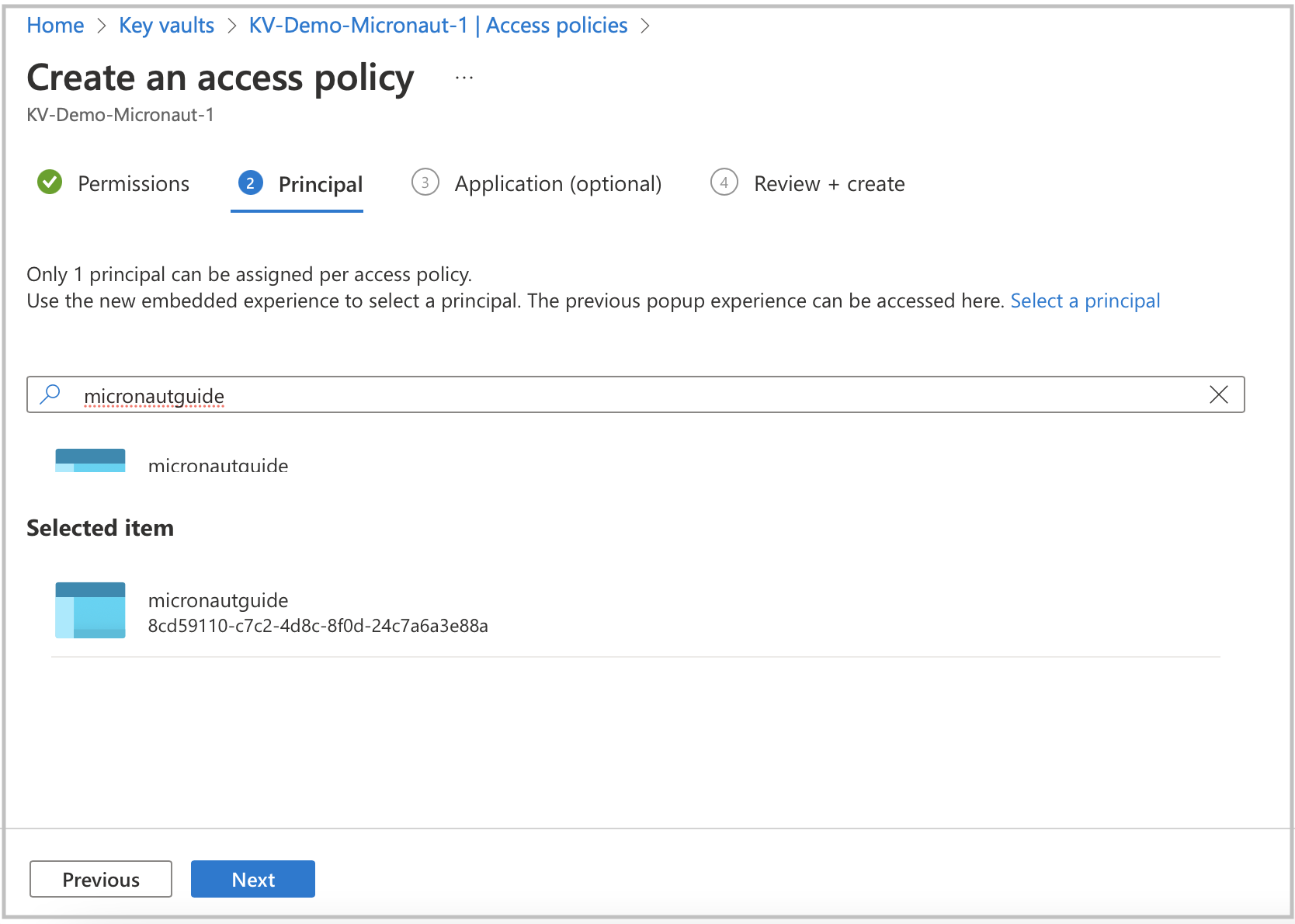Click the KV-Demo-Micronaut-1 subtitle text
The height and width of the screenshot is (924, 1295).
(120, 115)
